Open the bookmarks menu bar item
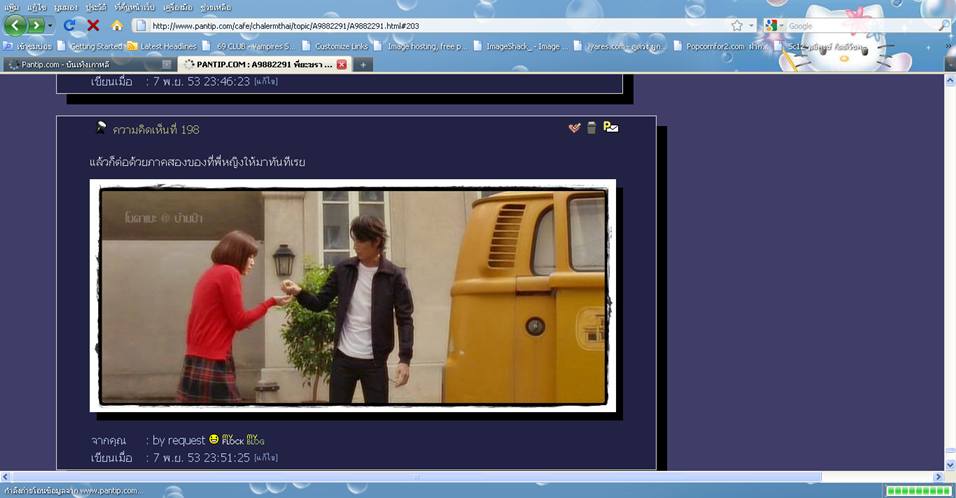 pyautogui.click(x=135, y=7)
